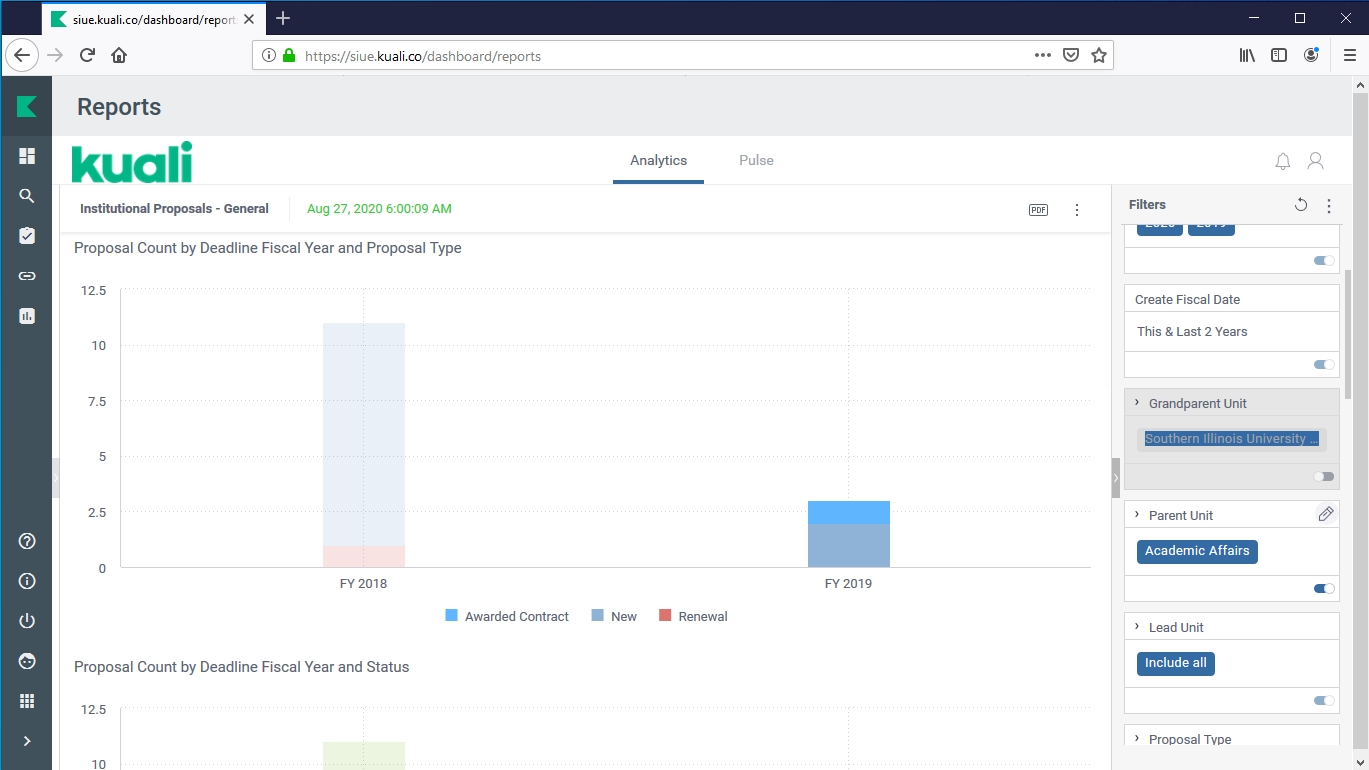Export the dashboard as PDF
This screenshot has height=770, width=1369.
pyautogui.click(x=1038, y=210)
